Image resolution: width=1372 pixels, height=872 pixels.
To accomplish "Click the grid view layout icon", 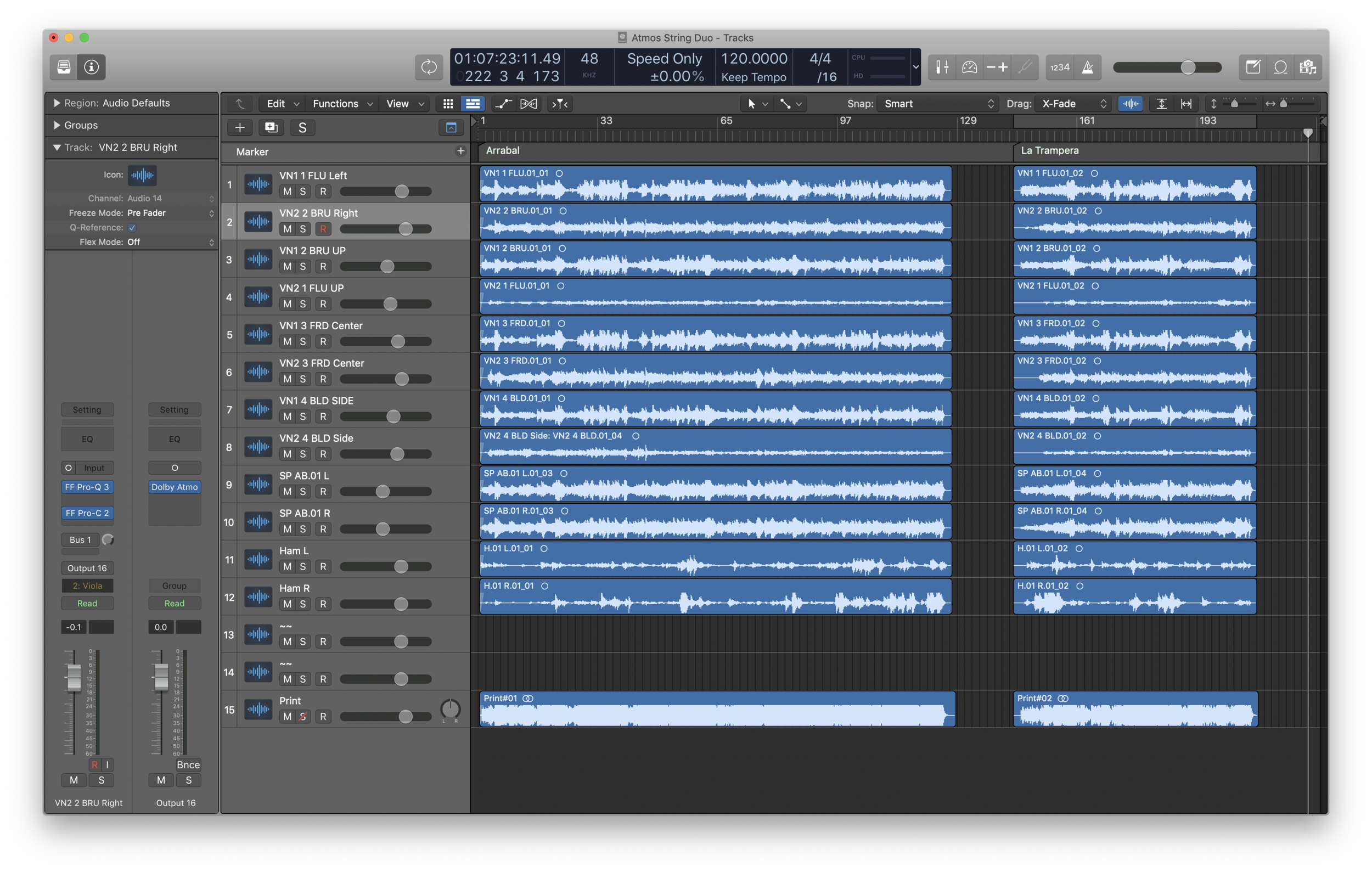I will 449,103.
